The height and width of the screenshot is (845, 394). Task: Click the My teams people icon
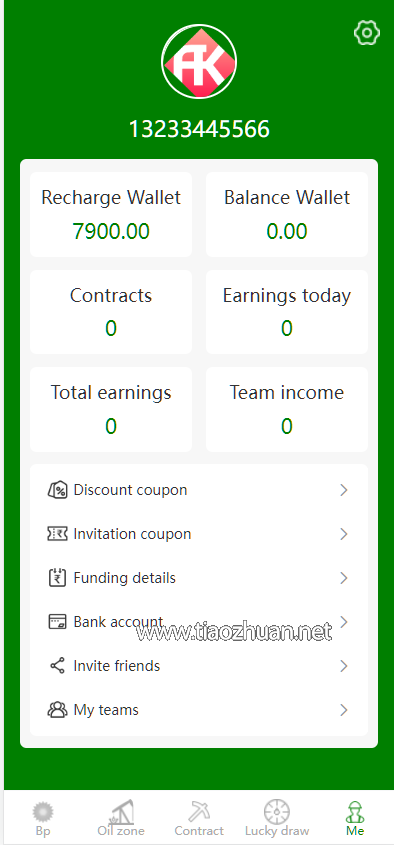(x=57, y=710)
